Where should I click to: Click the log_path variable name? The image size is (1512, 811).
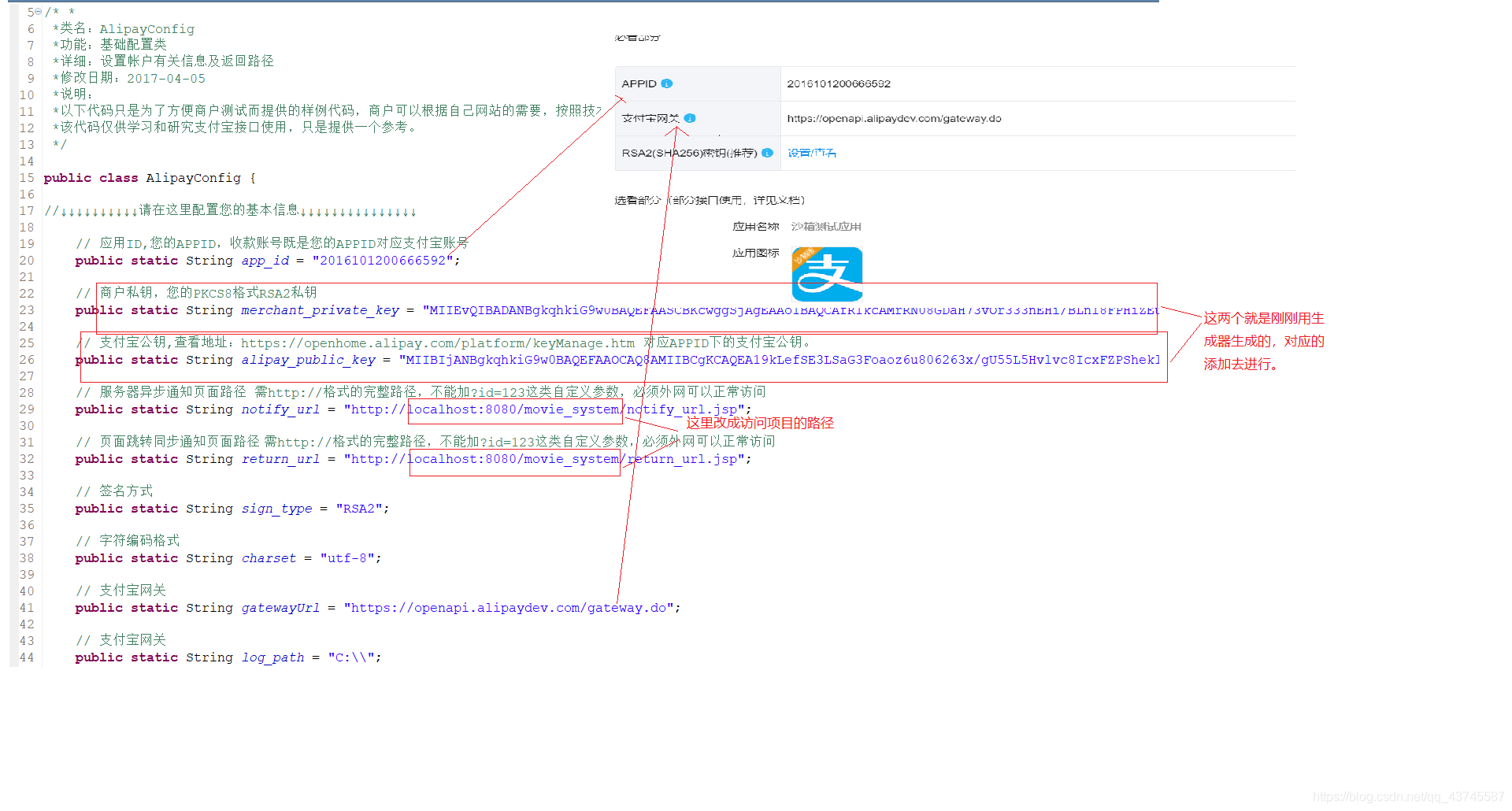(x=272, y=657)
